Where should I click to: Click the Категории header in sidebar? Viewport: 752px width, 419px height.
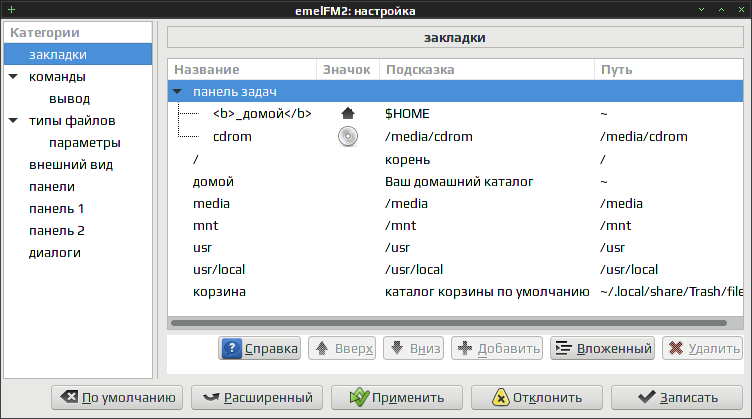78,33
